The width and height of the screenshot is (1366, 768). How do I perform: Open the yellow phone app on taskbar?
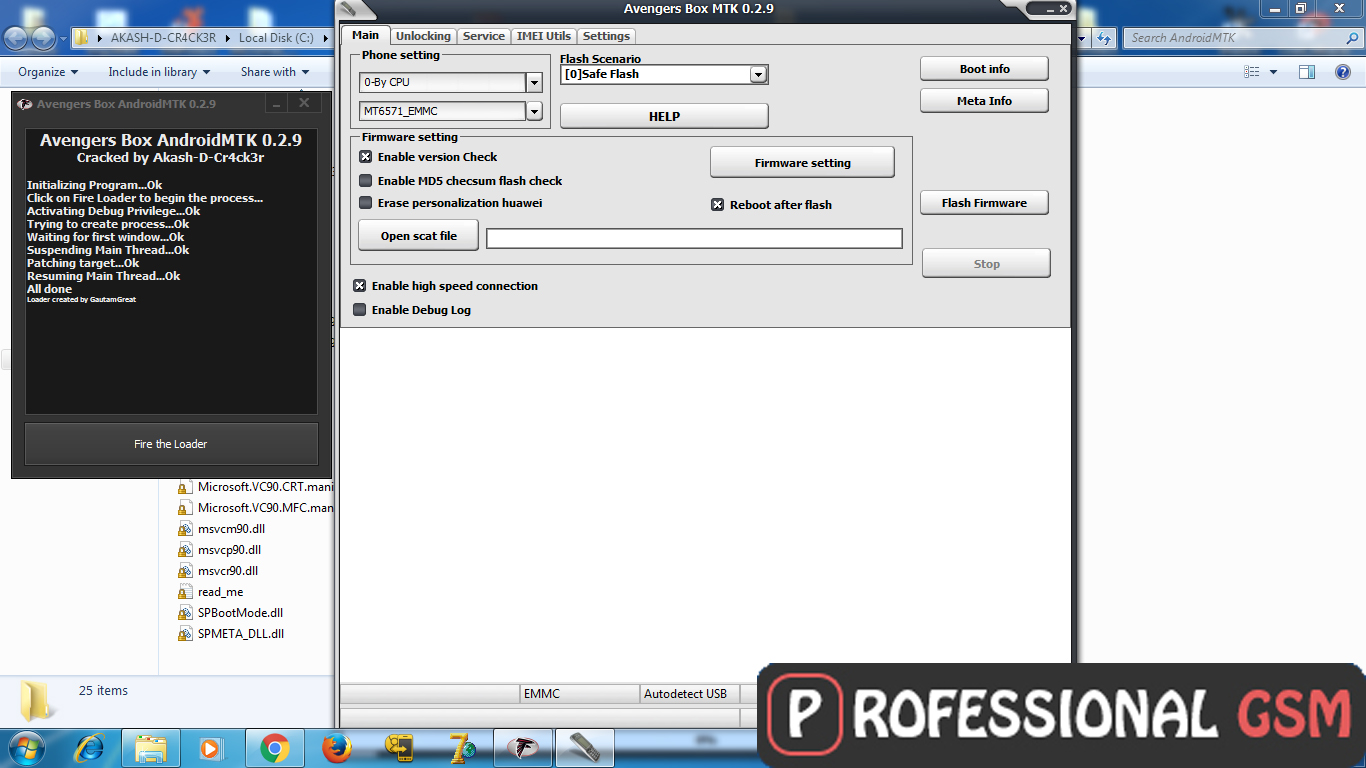pyautogui.click(x=400, y=748)
